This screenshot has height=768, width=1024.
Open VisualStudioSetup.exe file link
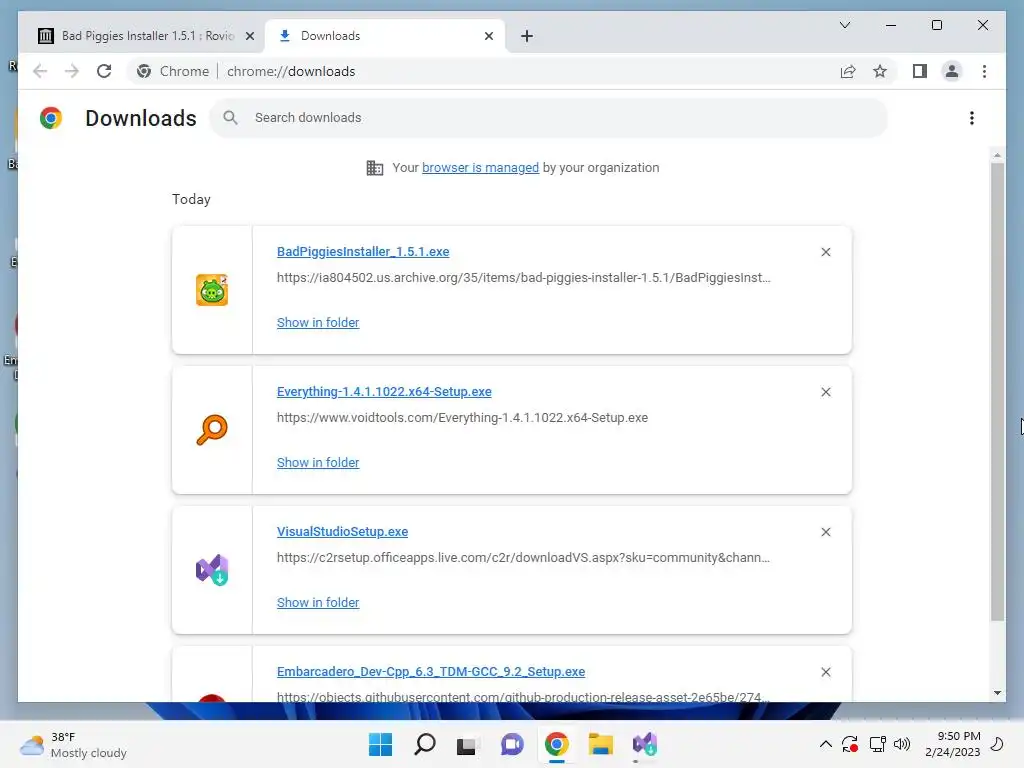coord(342,532)
